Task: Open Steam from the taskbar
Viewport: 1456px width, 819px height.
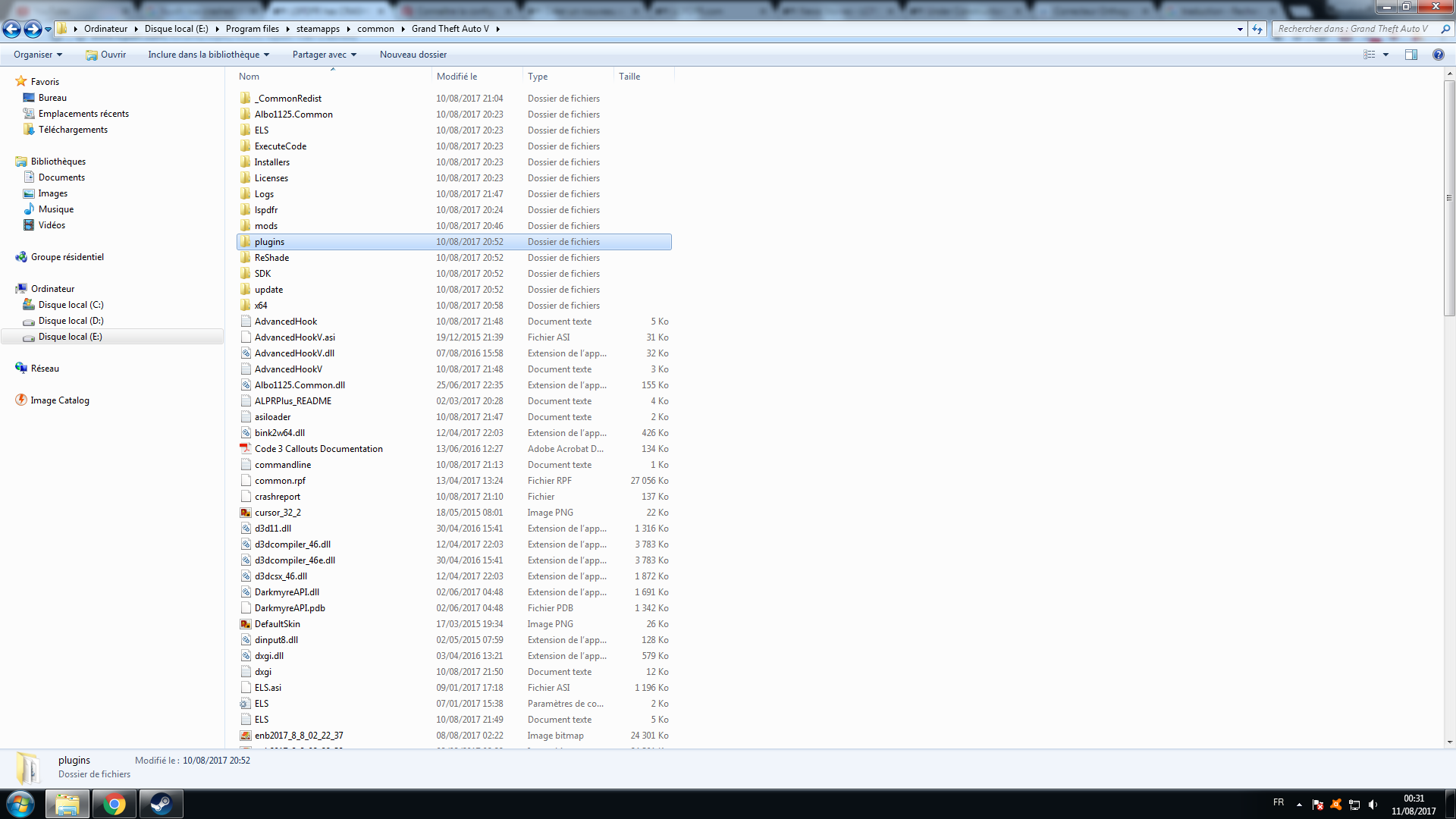Action: click(x=161, y=804)
